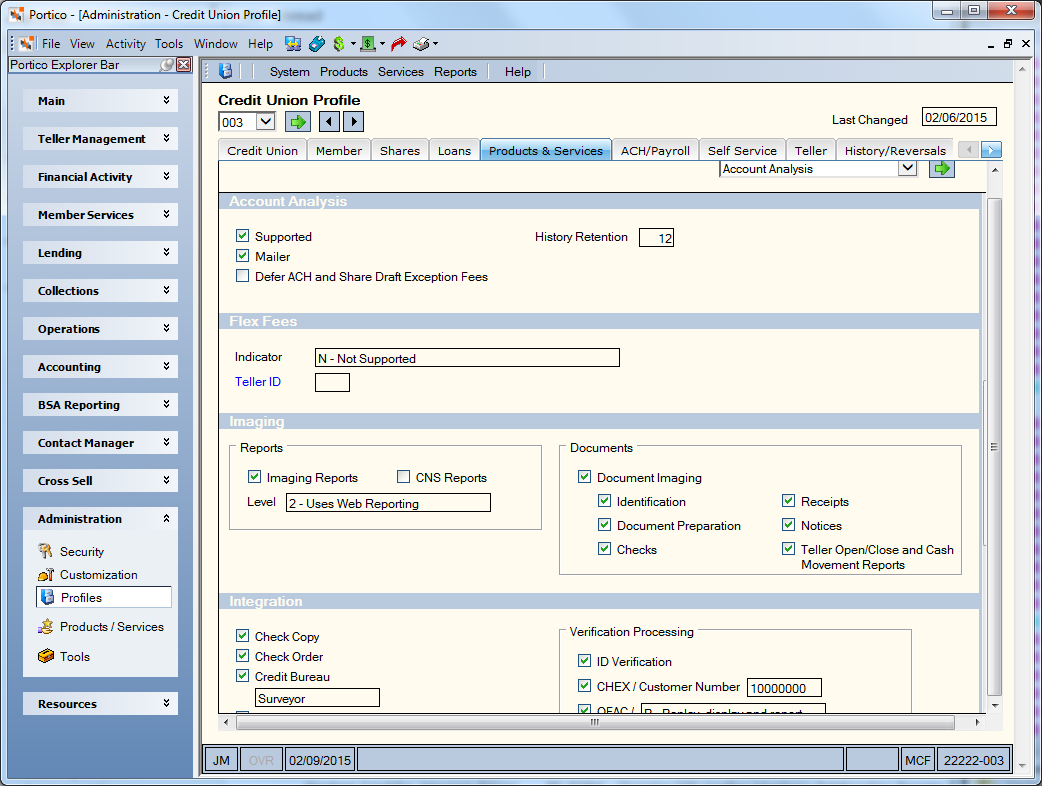The height and width of the screenshot is (786, 1042).
Task: Uncheck the Mailer checkbox
Action: click(x=243, y=256)
